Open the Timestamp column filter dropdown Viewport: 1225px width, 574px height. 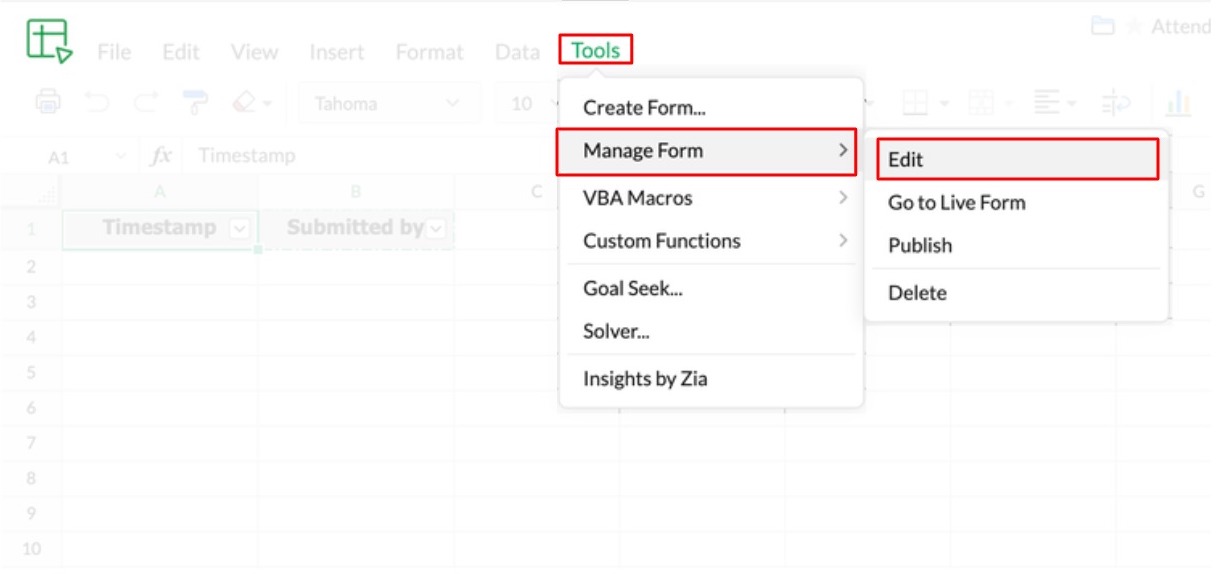tap(239, 229)
